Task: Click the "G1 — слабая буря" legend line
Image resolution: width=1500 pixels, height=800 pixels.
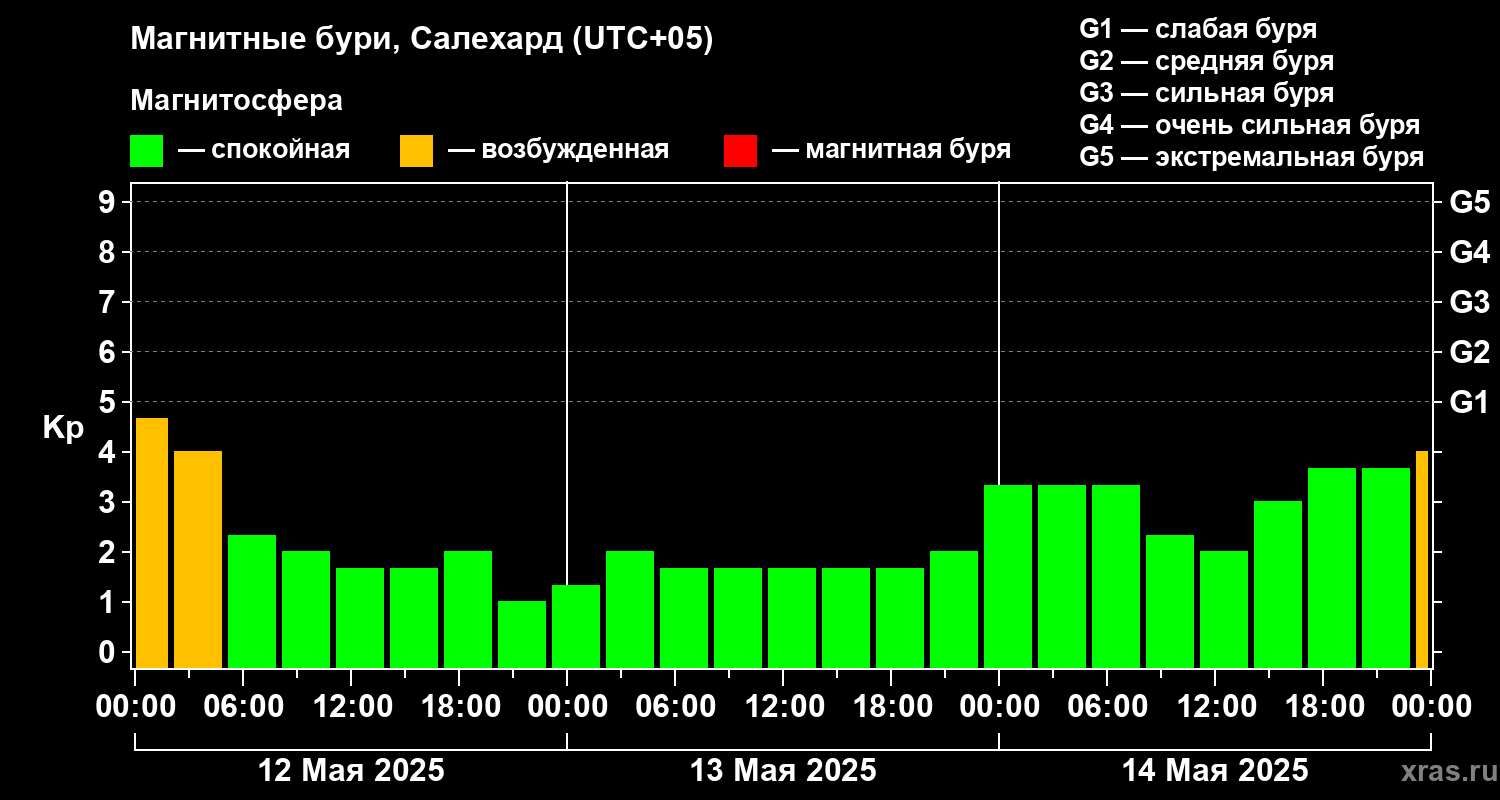Action: [1198, 29]
